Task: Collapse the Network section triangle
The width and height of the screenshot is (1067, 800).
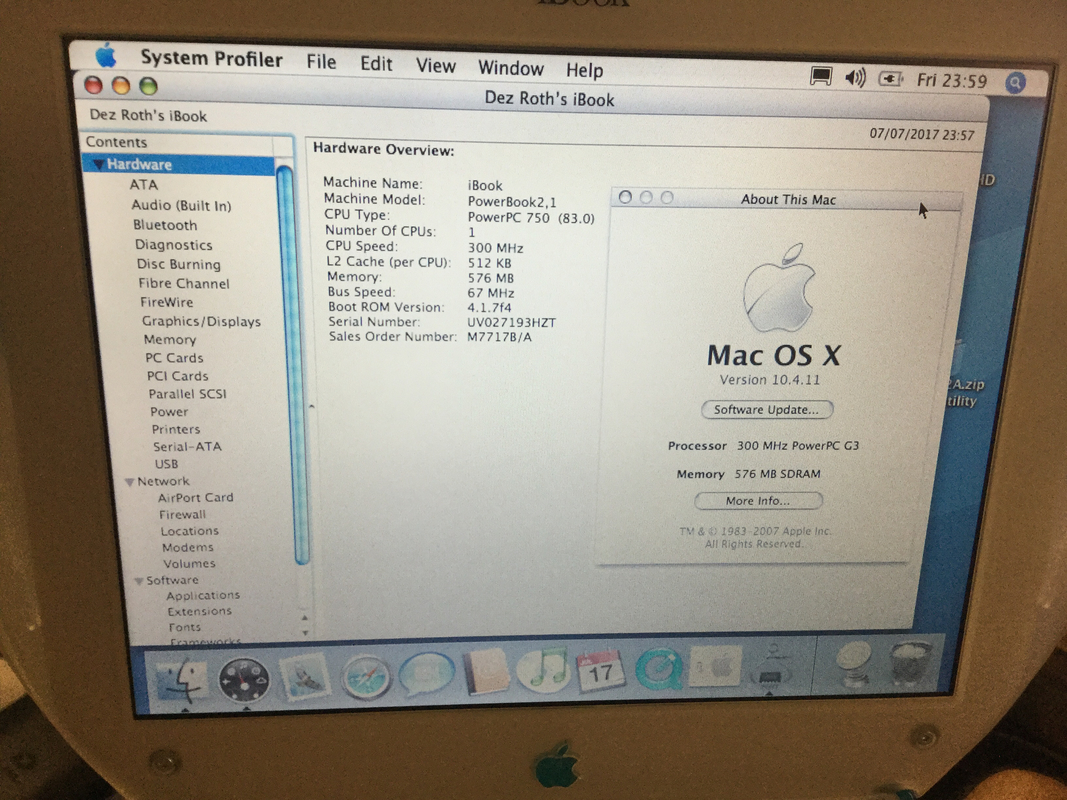Action: pyautogui.click(x=129, y=482)
